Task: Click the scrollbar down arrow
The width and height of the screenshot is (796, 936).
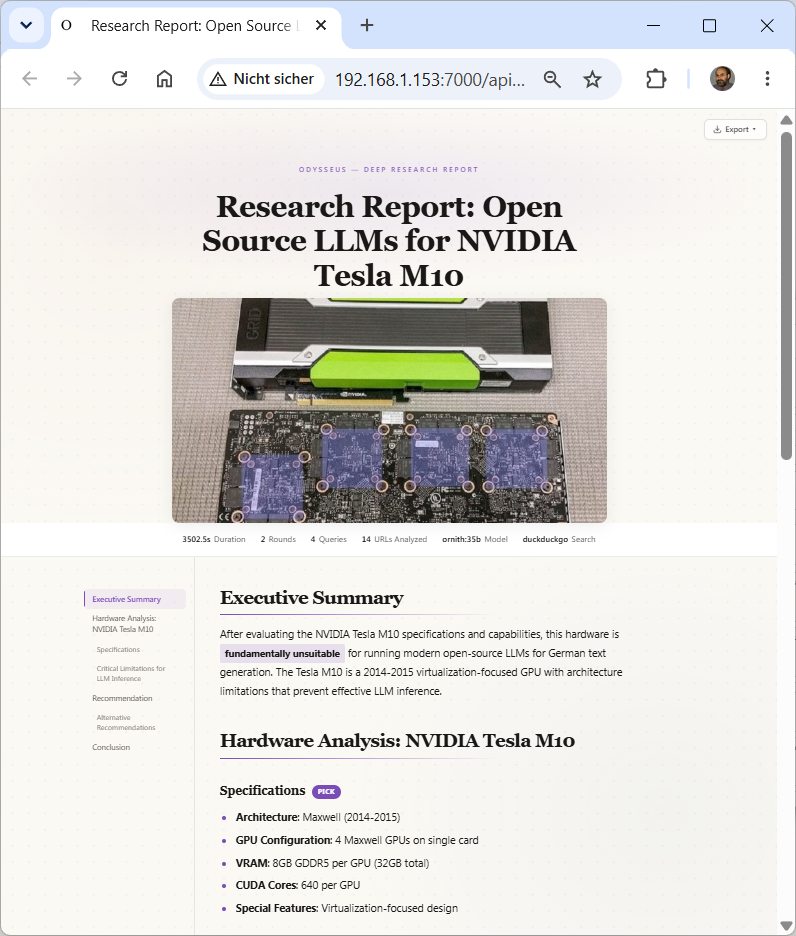Action: 786,926
